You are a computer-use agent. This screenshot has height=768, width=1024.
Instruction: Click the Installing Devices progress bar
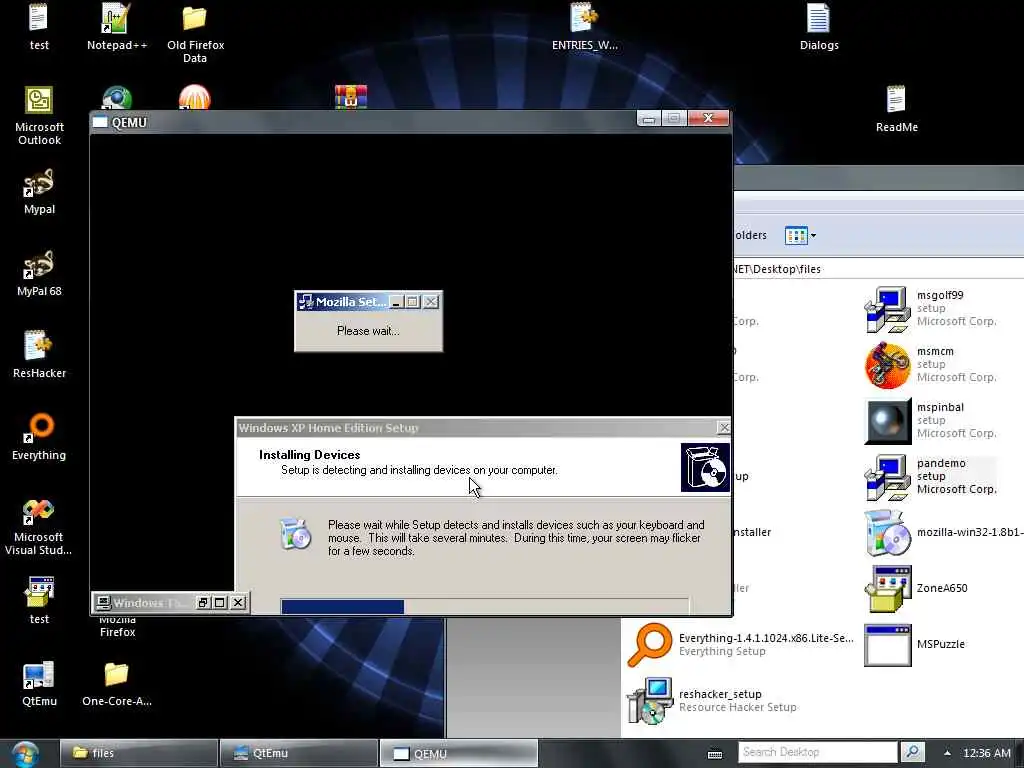coord(485,606)
